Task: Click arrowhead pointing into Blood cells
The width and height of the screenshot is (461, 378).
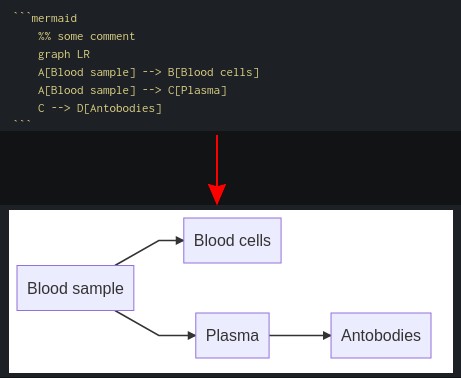Action: point(180,240)
